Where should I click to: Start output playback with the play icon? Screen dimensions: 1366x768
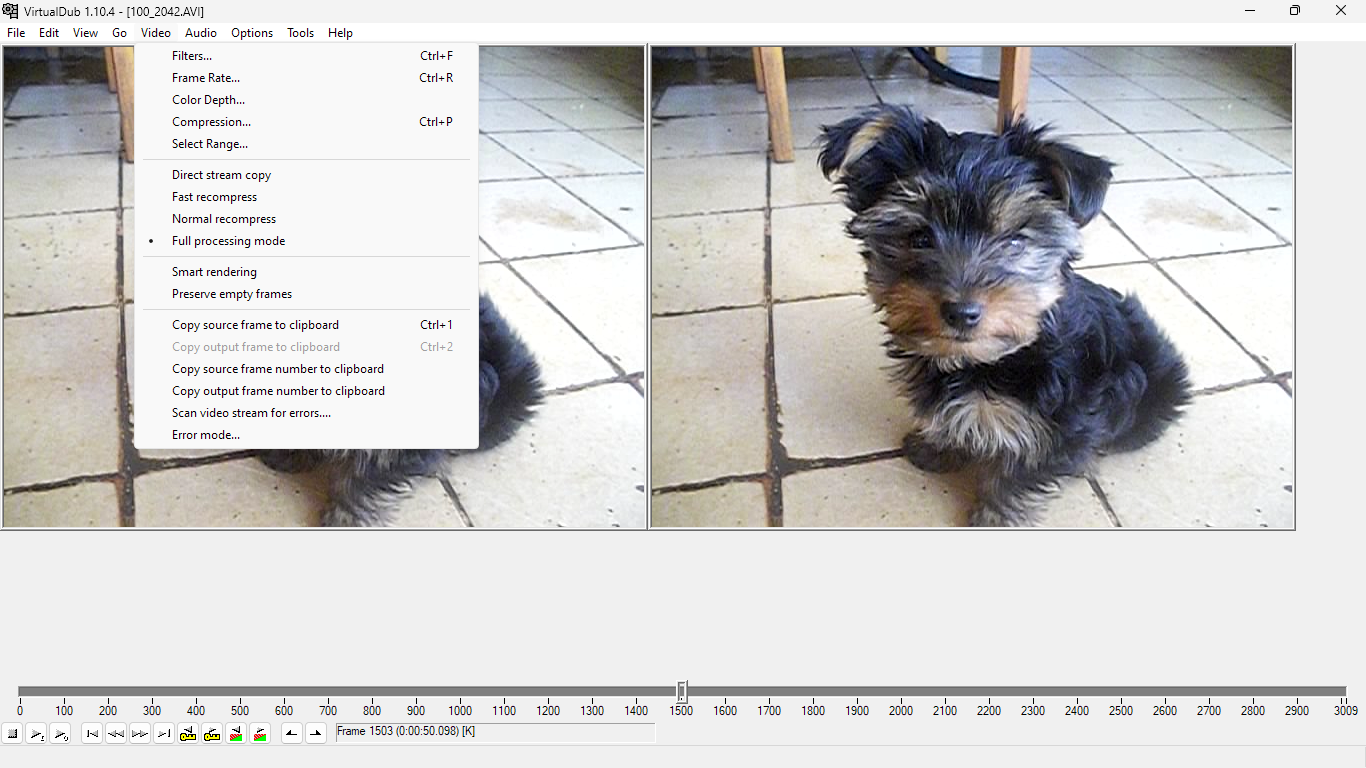(x=60, y=734)
